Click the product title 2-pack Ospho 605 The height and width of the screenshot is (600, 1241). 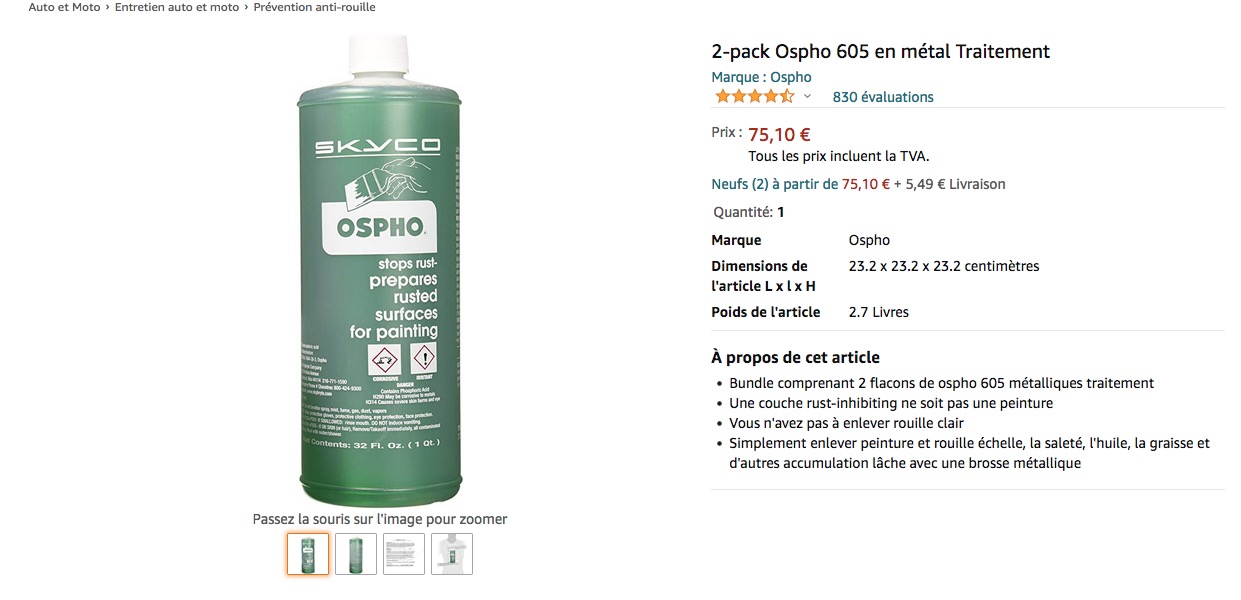(x=880, y=52)
